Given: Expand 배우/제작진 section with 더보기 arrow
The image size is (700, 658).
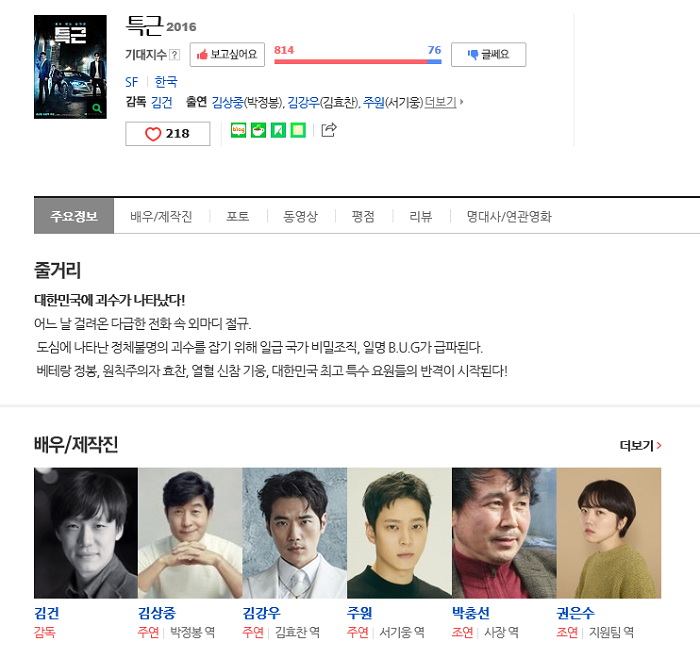Looking at the screenshot, I should click(641, 445).
